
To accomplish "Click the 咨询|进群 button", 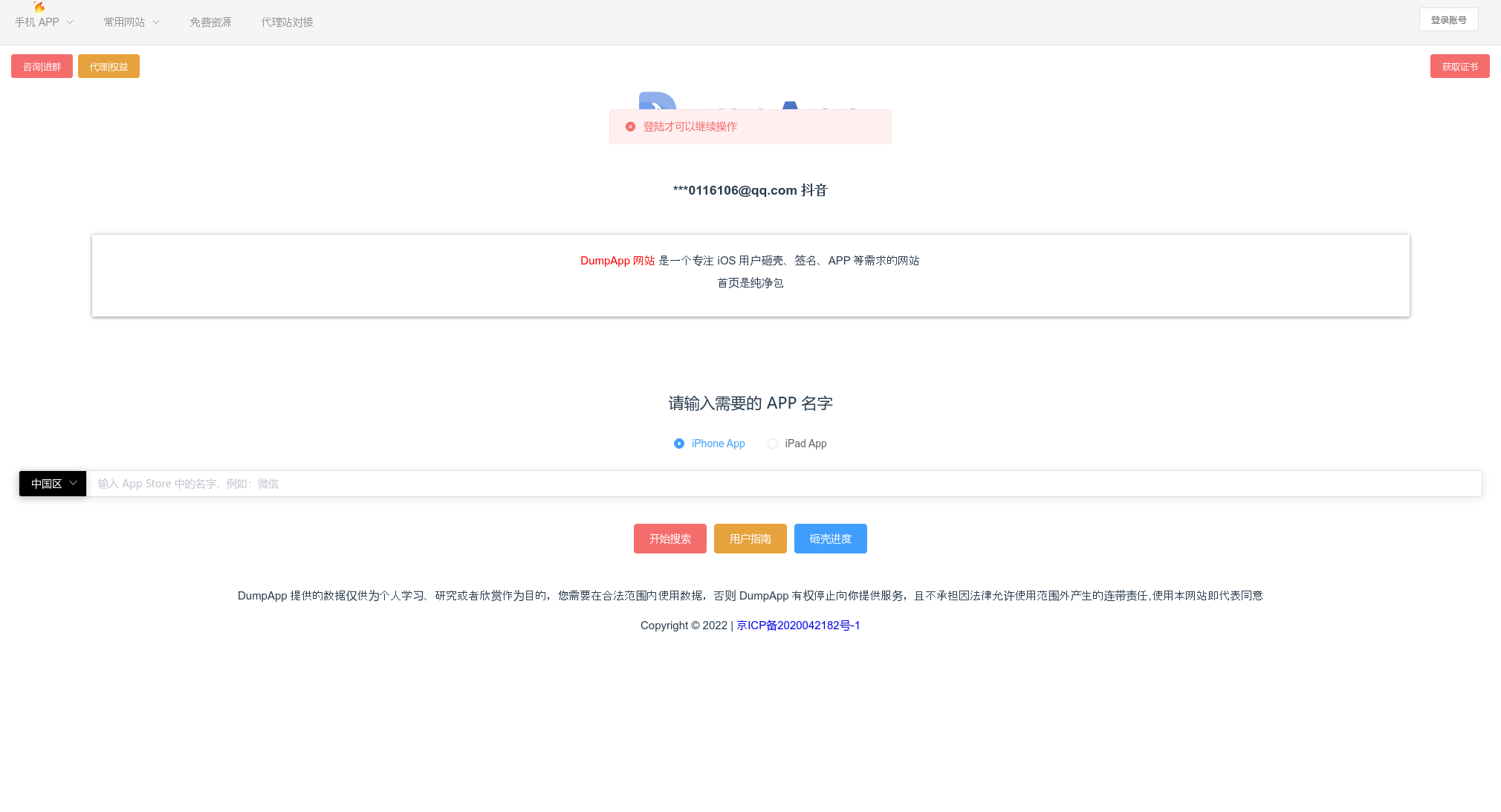I will click(x=42, y=67).
